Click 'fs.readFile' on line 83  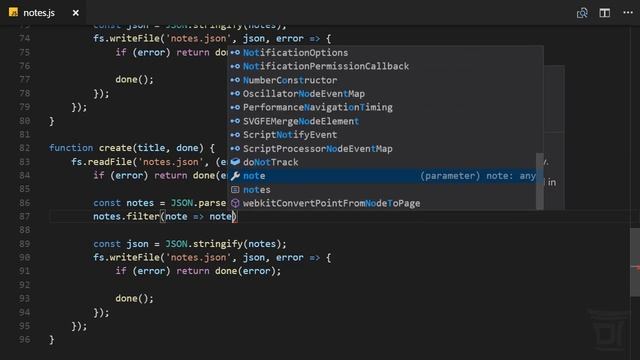pyautogui.click(x=102, y=162)
